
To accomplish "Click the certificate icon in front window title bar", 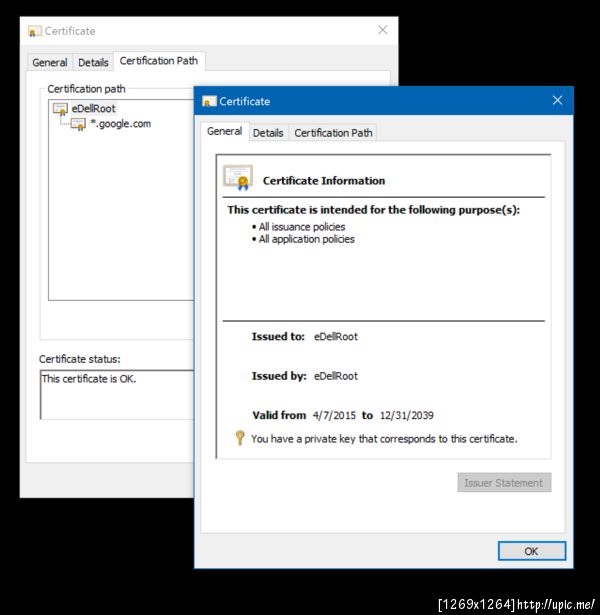I will pyautogui.click(x=209, y=101).
